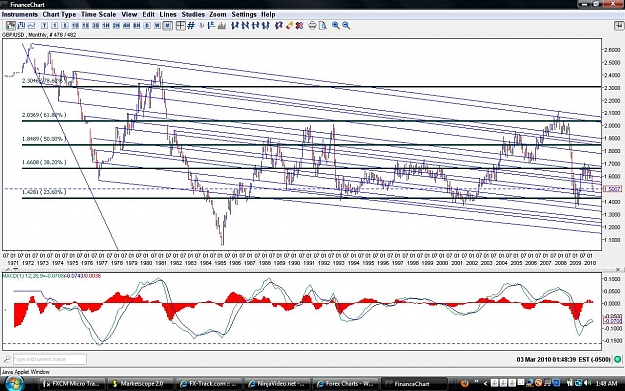625x391 pixels.
Task: Open the View menu
Action: (129, 14)
